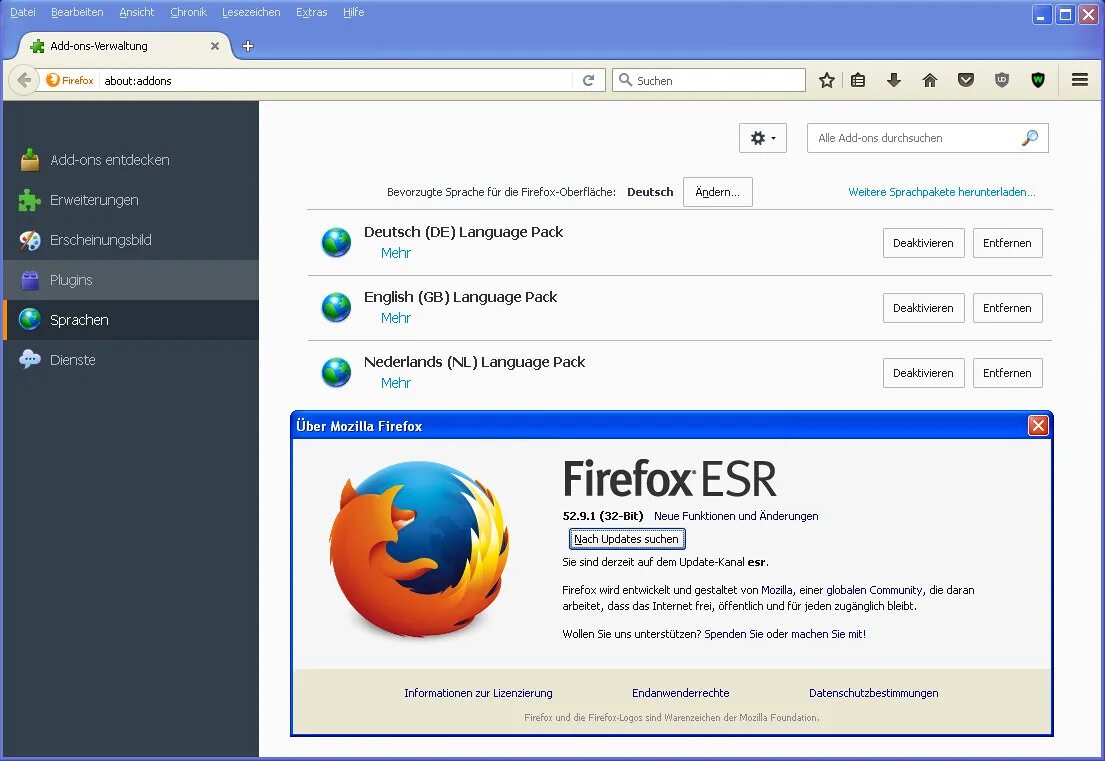The width and height of the screenshot is (1105, 761).
Task: Click Nach Updates suchen button
Action: click(626, 539)
